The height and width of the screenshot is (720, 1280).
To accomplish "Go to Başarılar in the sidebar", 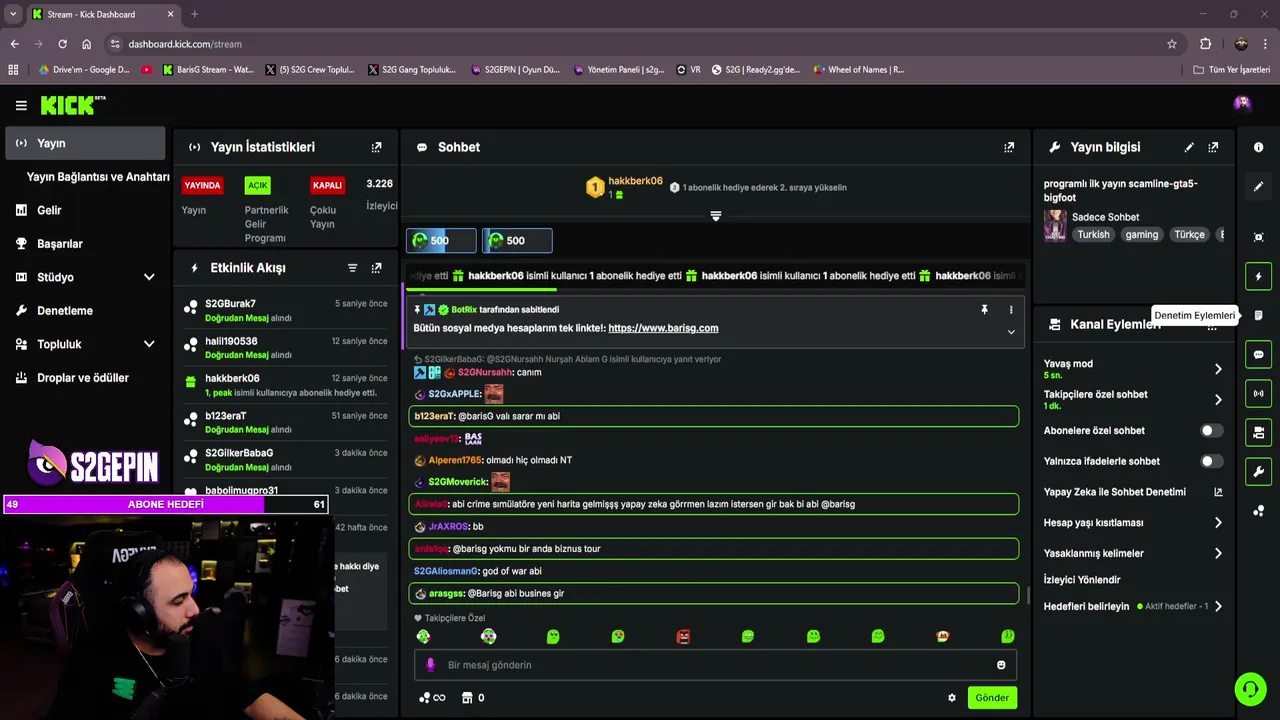I will pyautogui.click(x=60, y=244).
